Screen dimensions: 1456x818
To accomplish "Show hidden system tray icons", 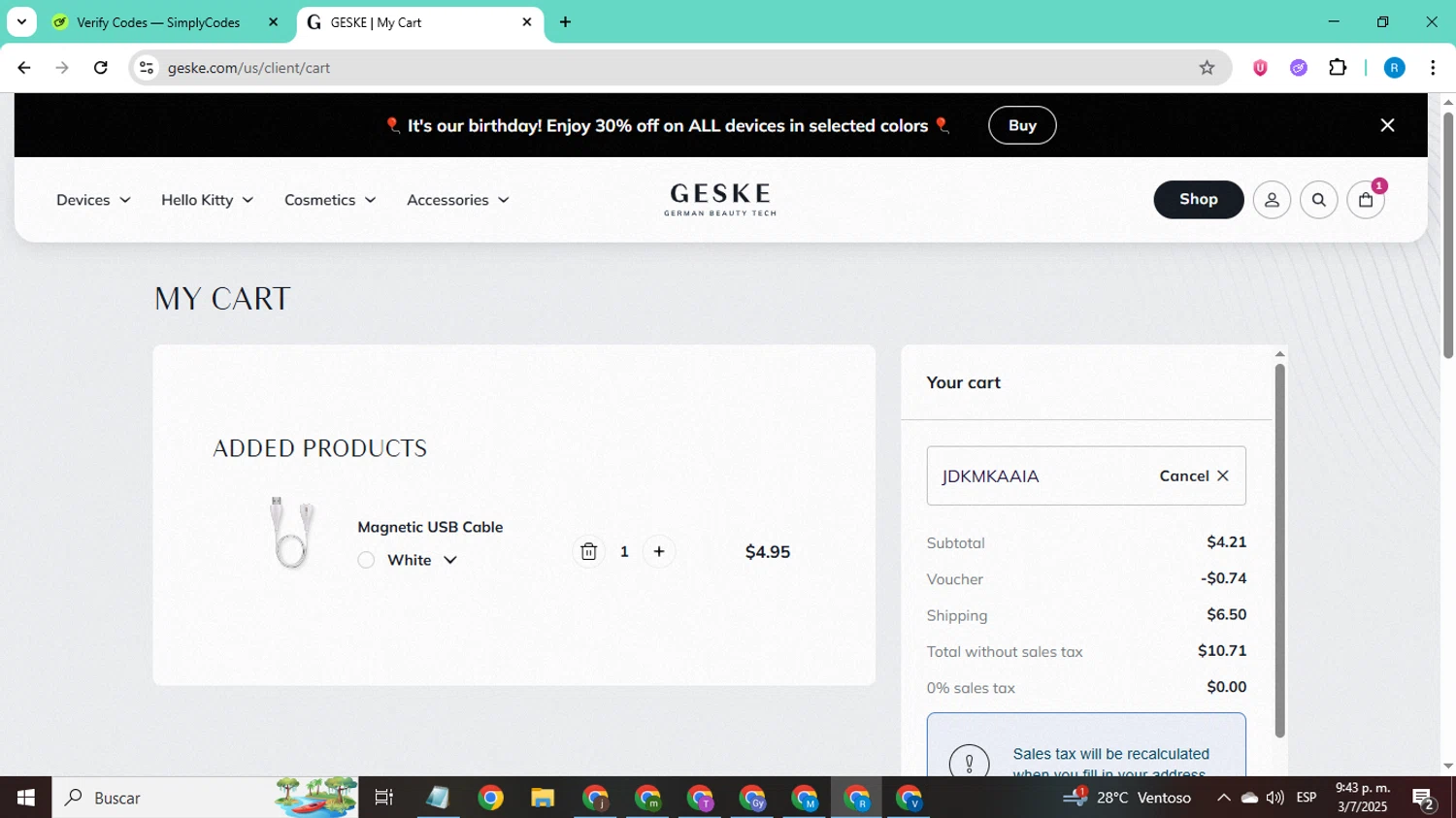I will pyautogui.click(x=1223, y=798).
